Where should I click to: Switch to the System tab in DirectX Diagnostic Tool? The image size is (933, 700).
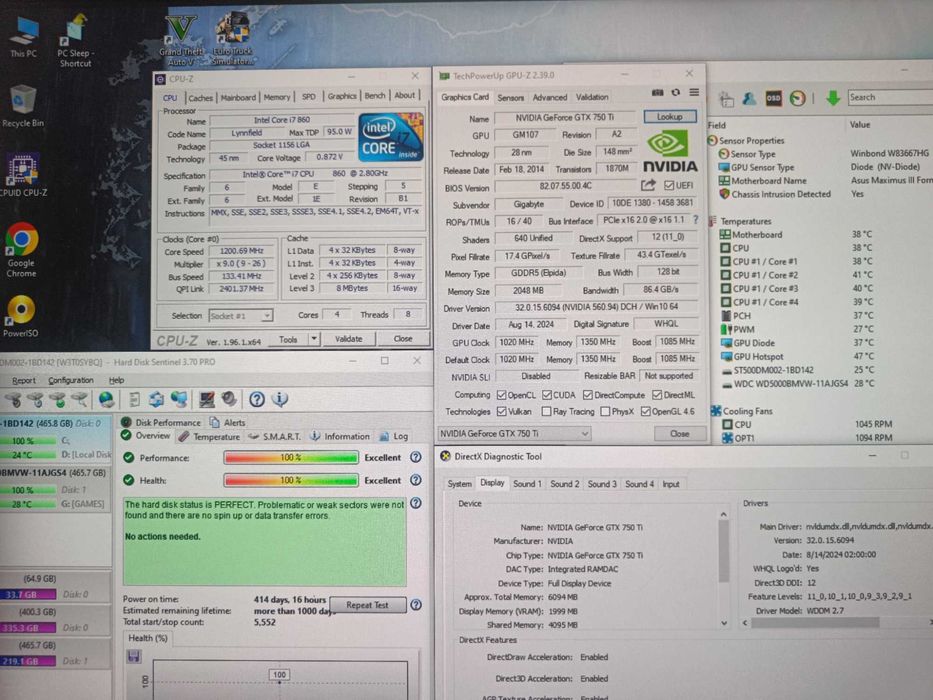[x=459, y=484]
